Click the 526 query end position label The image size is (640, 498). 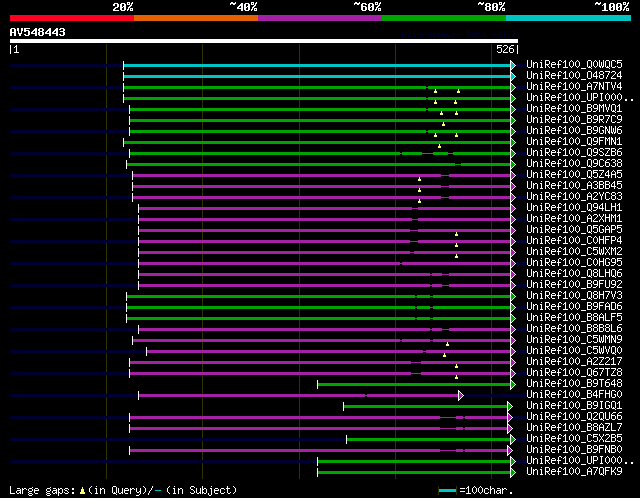505,49
